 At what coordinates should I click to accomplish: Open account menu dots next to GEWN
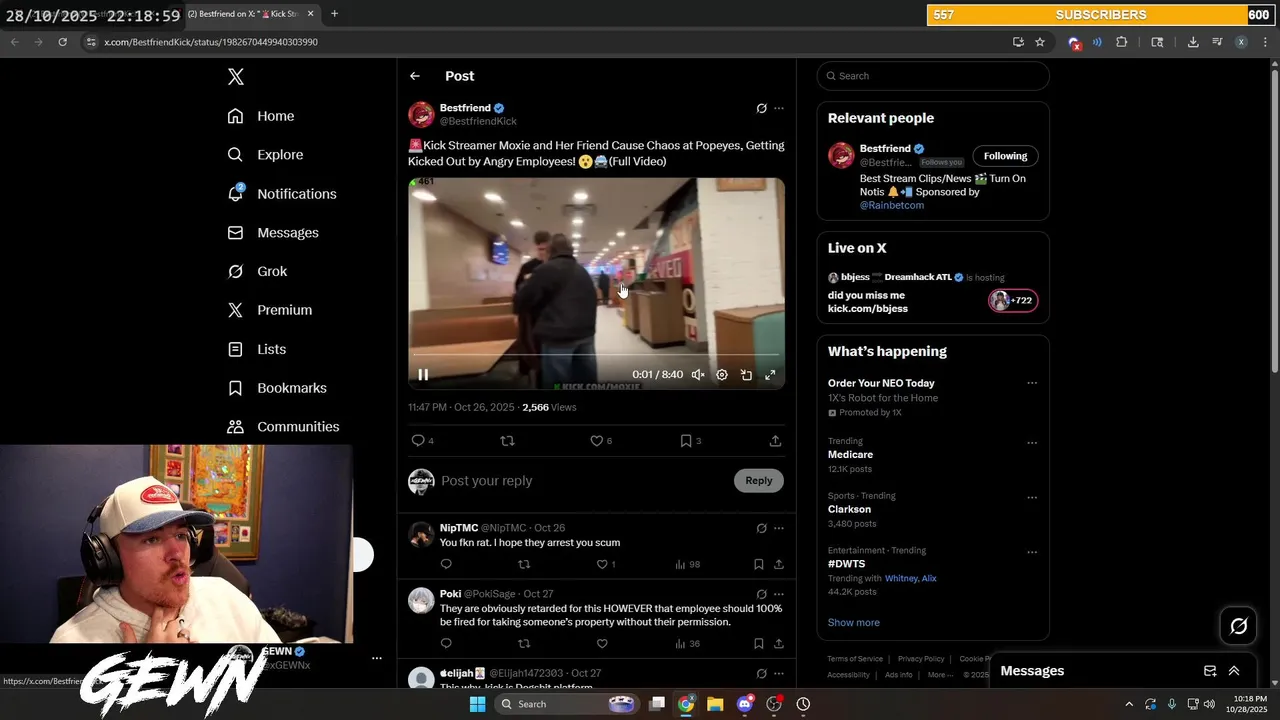pyautogui.click(x=377, y=658)
